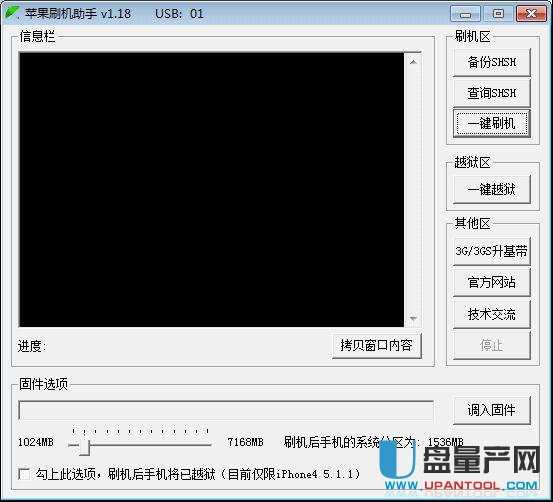Image resolution: width=553 pixels, height=502 pixels.
Task: Click the firmware path input field
Action: point(226,410)
